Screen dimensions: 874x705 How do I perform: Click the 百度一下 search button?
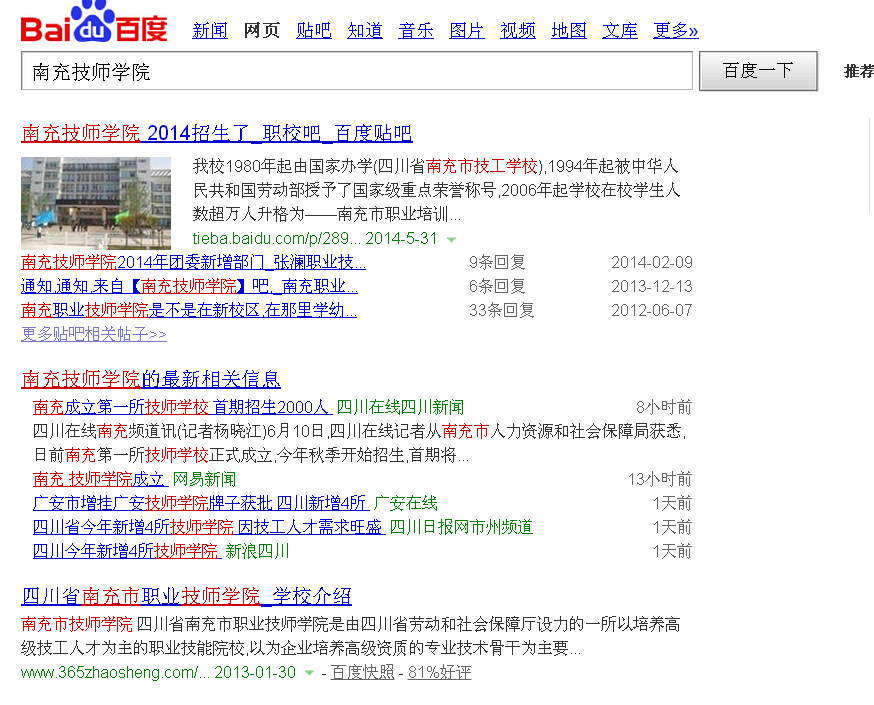pos(758,71)
